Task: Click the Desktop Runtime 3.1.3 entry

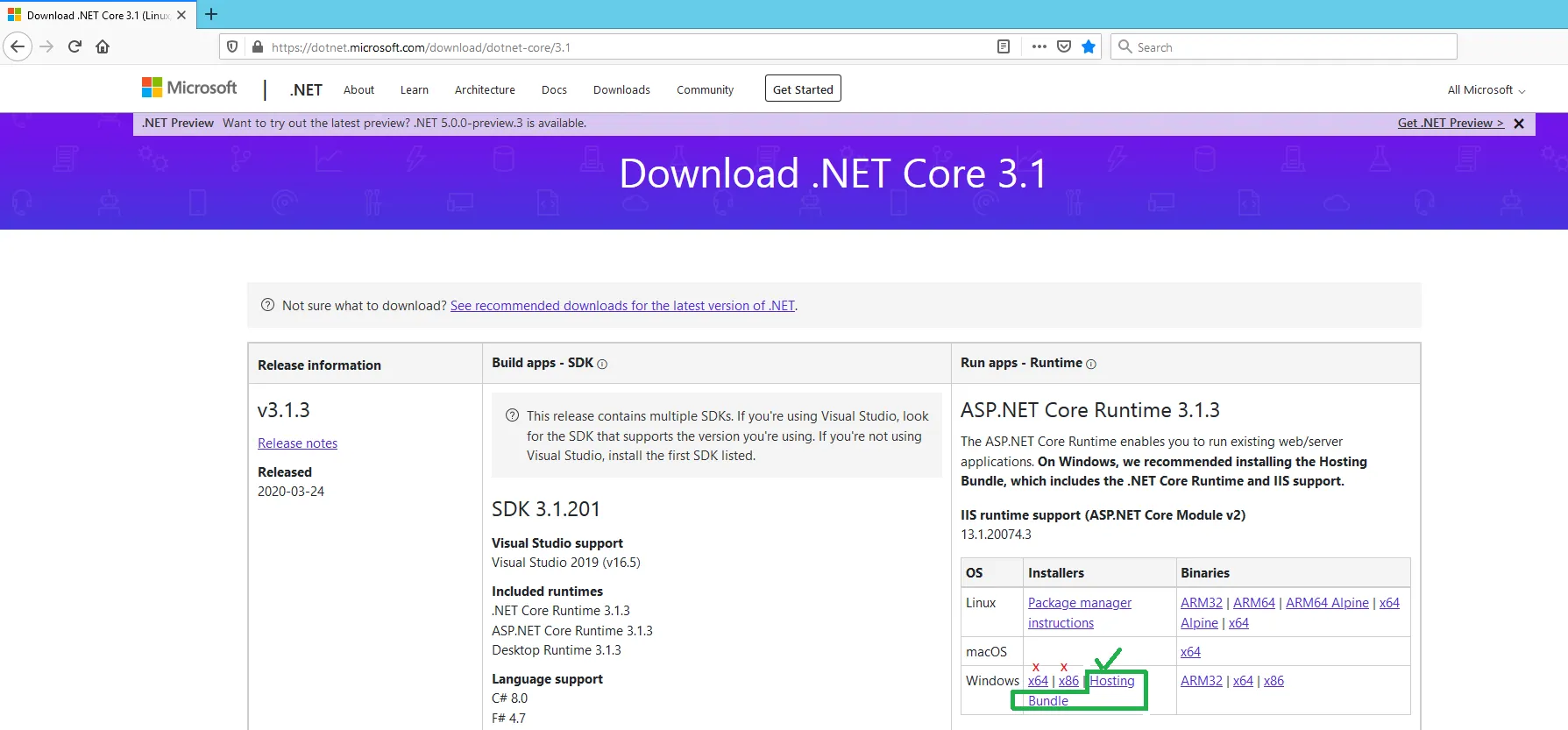Action: (x=556, y=650)
